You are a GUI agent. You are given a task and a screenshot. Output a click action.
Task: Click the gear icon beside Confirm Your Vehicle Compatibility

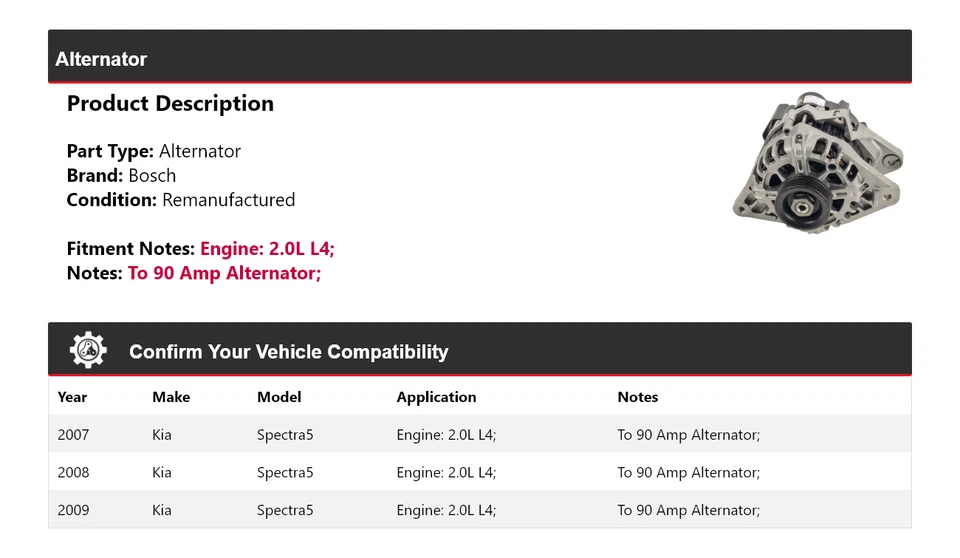pyautogui.click(x=88, y=350)
